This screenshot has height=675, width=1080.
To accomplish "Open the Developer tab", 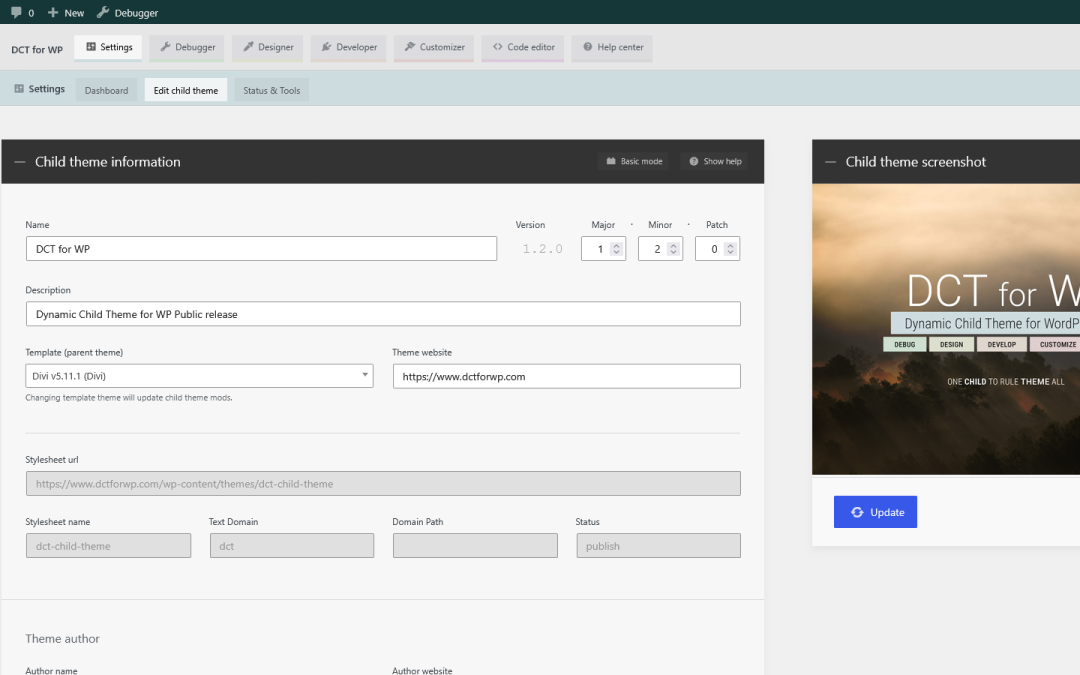I will coord(349,48).
